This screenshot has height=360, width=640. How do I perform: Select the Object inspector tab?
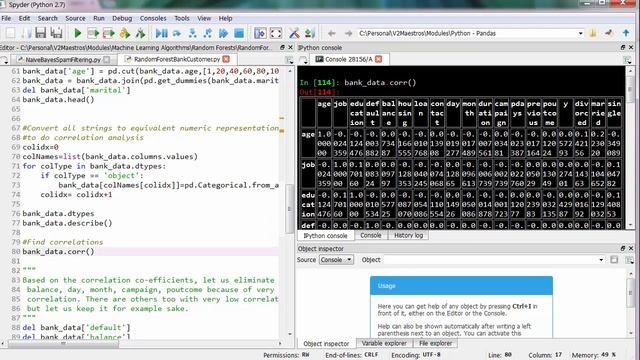tap(326, 344)
